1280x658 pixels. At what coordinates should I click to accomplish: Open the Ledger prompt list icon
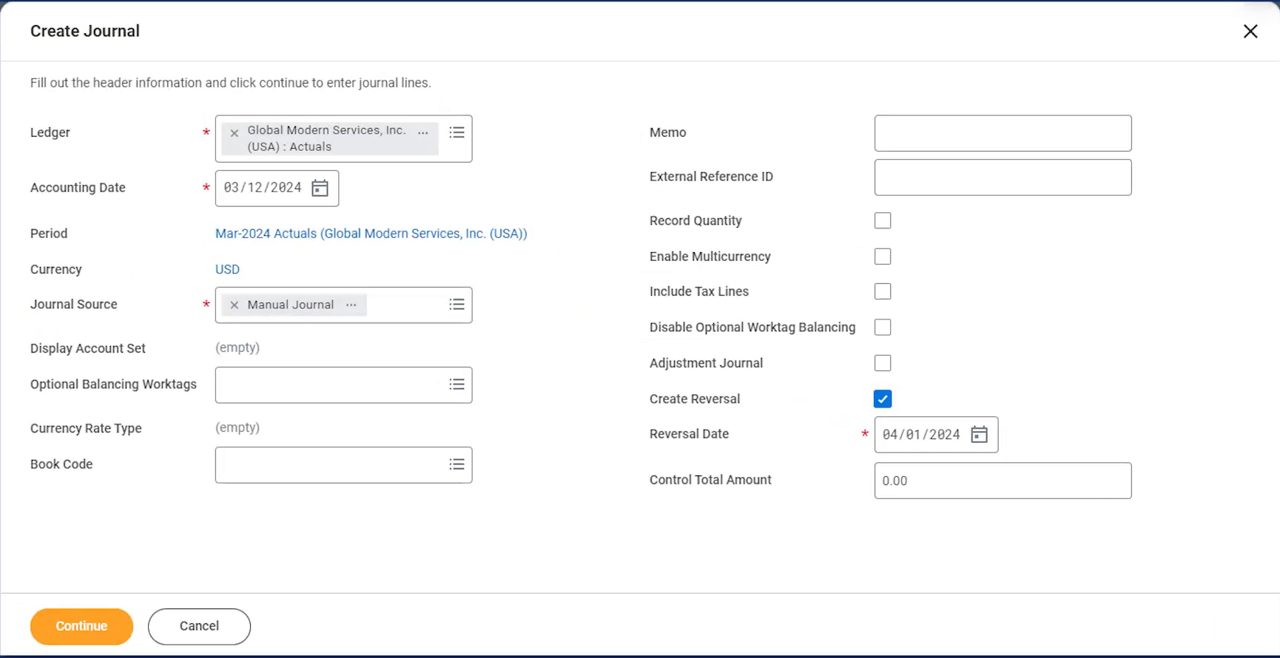[x=456, y=132]
